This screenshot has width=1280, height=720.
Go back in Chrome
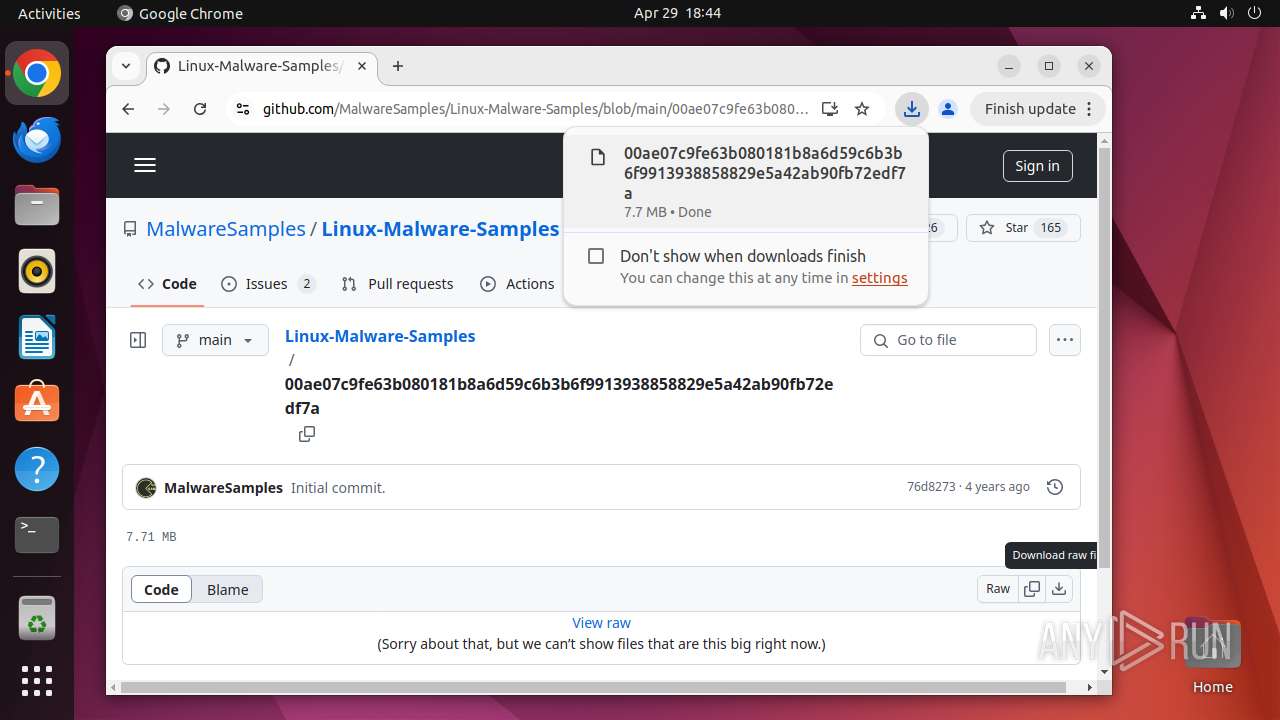(x=128, y=109)
